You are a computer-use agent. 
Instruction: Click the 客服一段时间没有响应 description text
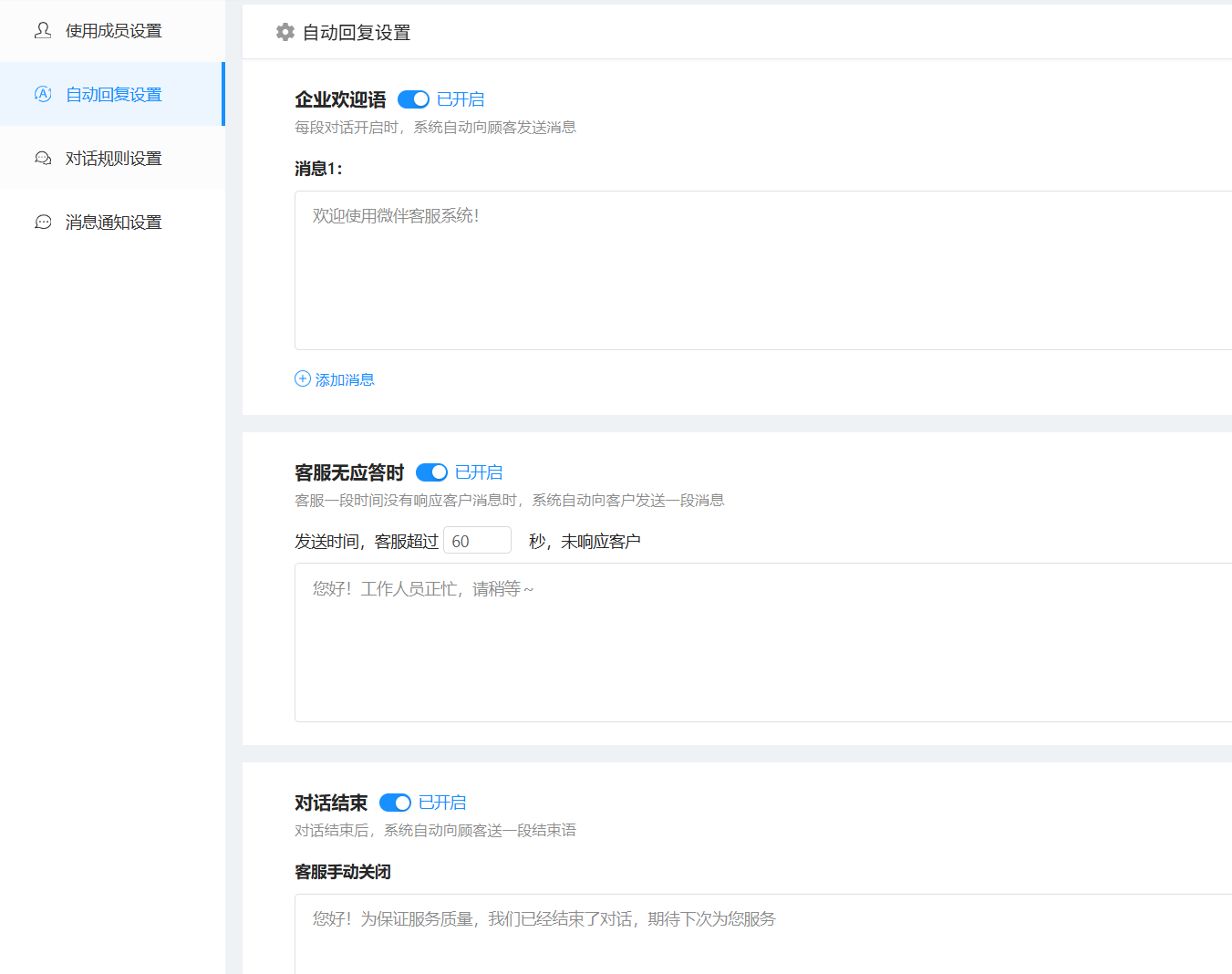coord(509,500)
